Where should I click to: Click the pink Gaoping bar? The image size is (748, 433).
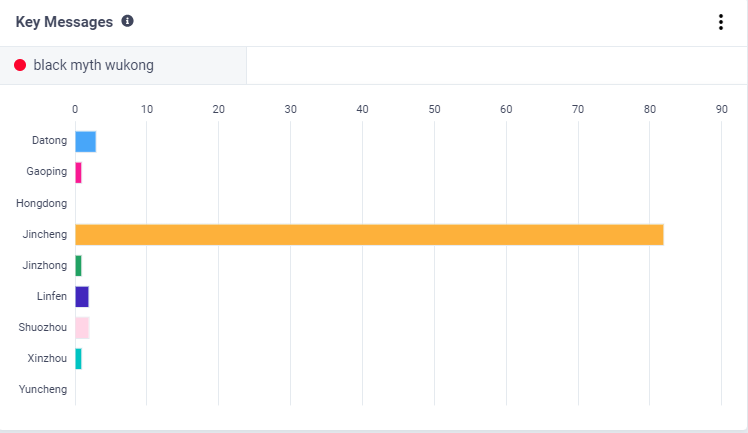pyautogui.click(x=78, y=172)
